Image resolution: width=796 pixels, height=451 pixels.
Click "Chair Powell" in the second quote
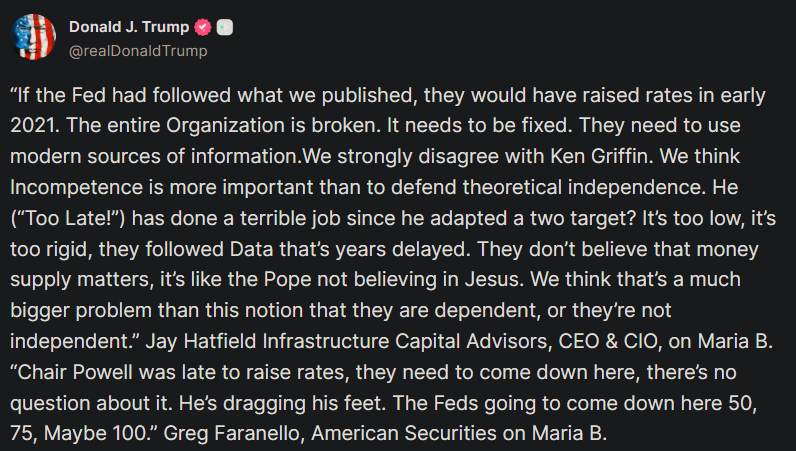76,372
